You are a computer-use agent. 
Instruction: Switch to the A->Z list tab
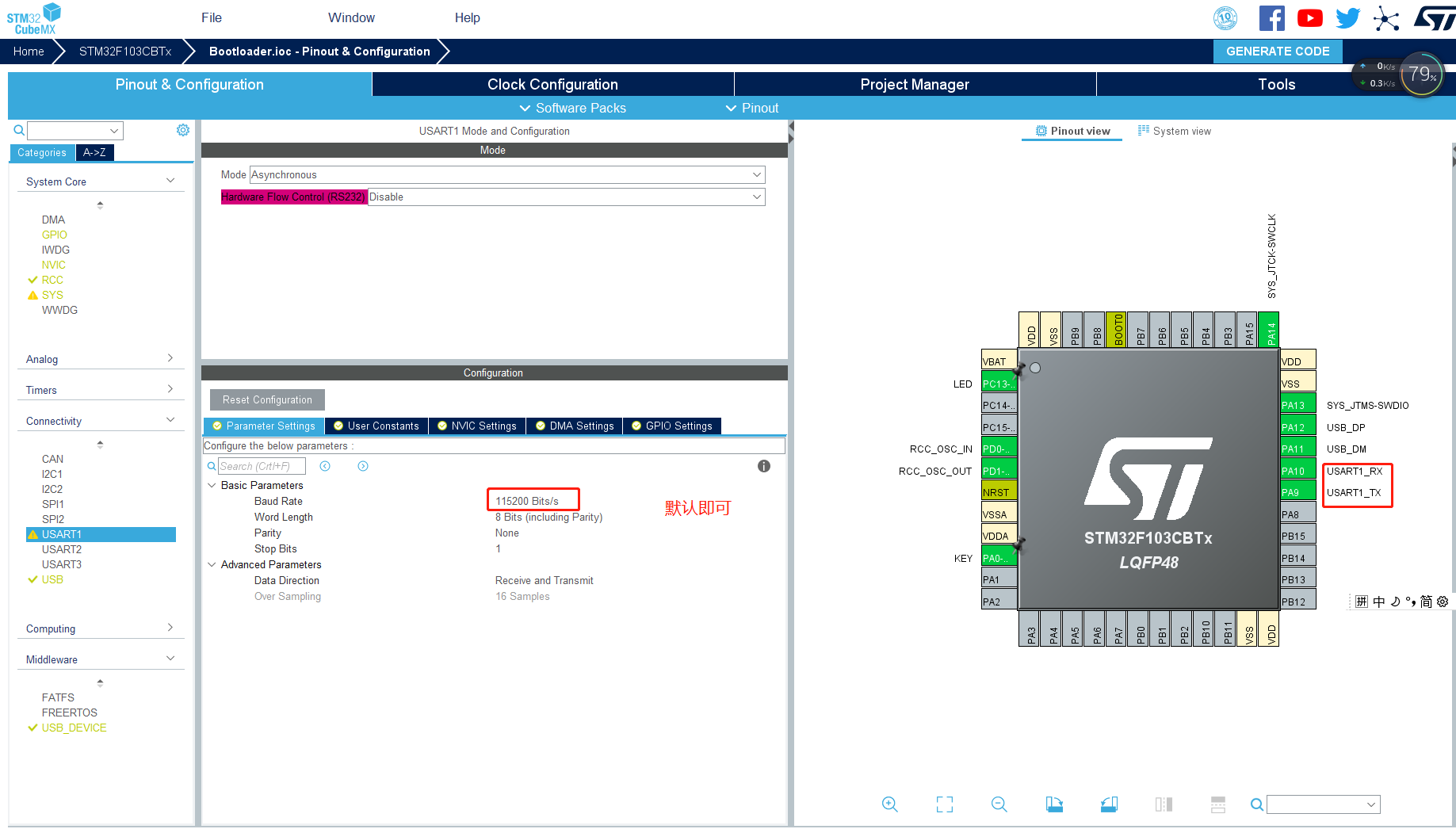(94, 152)
